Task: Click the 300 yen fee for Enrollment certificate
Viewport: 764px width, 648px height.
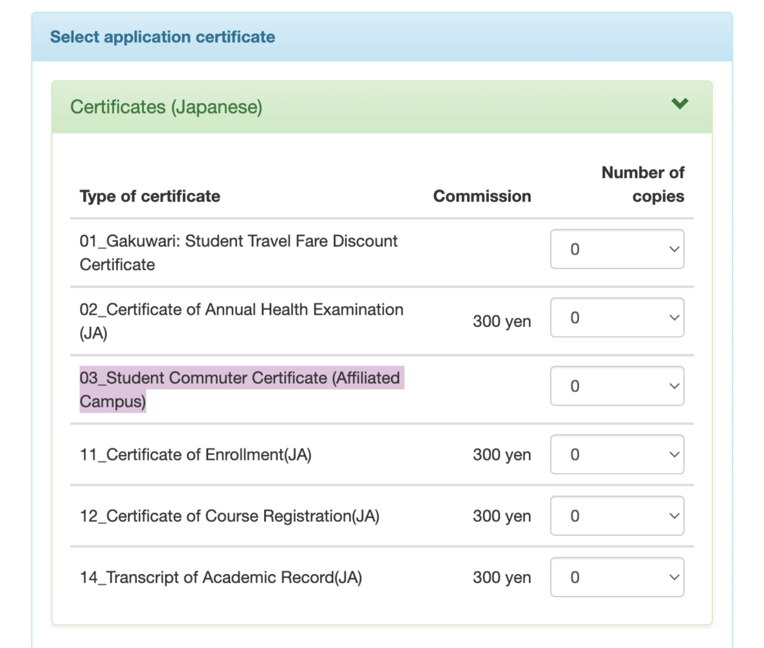Action: 502,455
